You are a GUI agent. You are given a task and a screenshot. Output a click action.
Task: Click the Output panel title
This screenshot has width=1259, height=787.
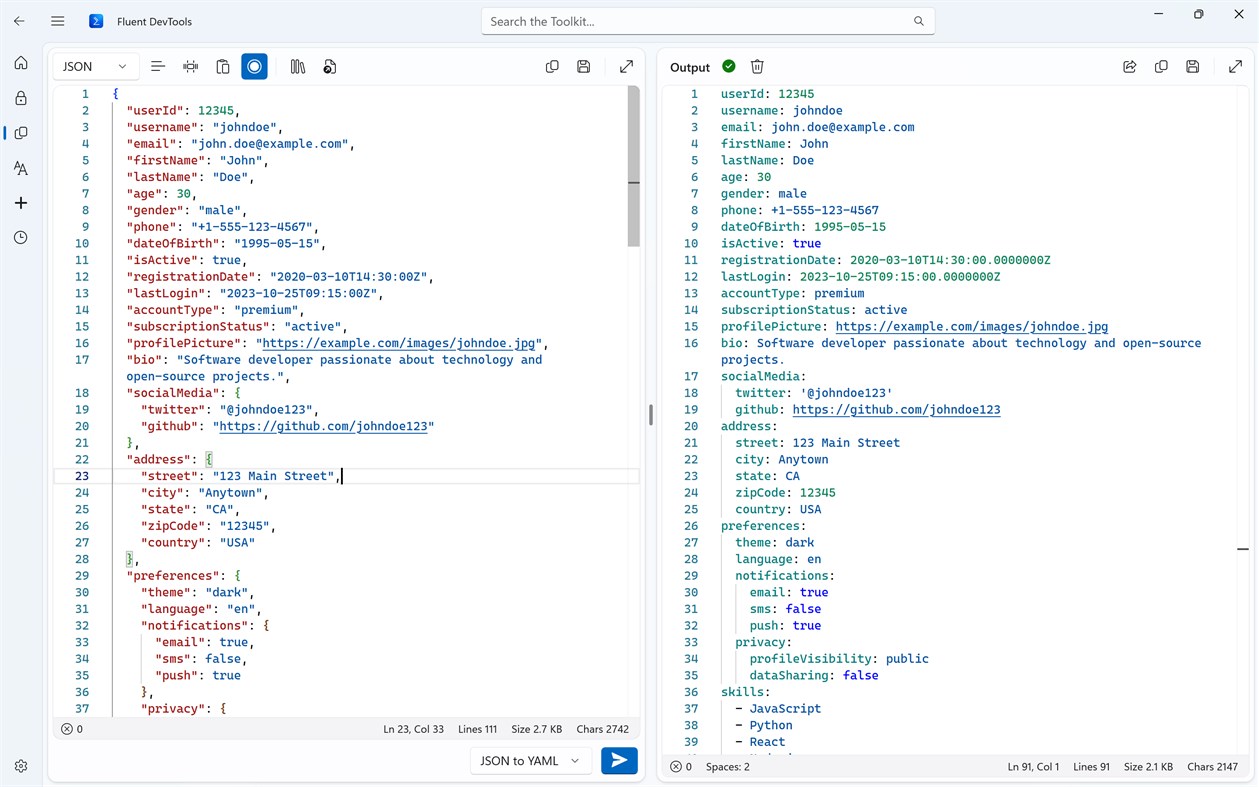pyautogui.click(x=690, y=67)
